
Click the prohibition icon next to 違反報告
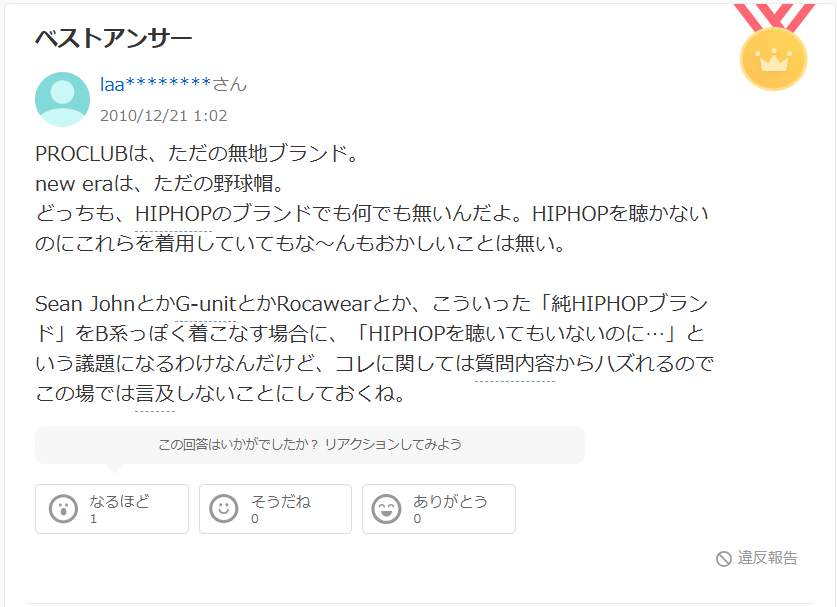(723, 559)
